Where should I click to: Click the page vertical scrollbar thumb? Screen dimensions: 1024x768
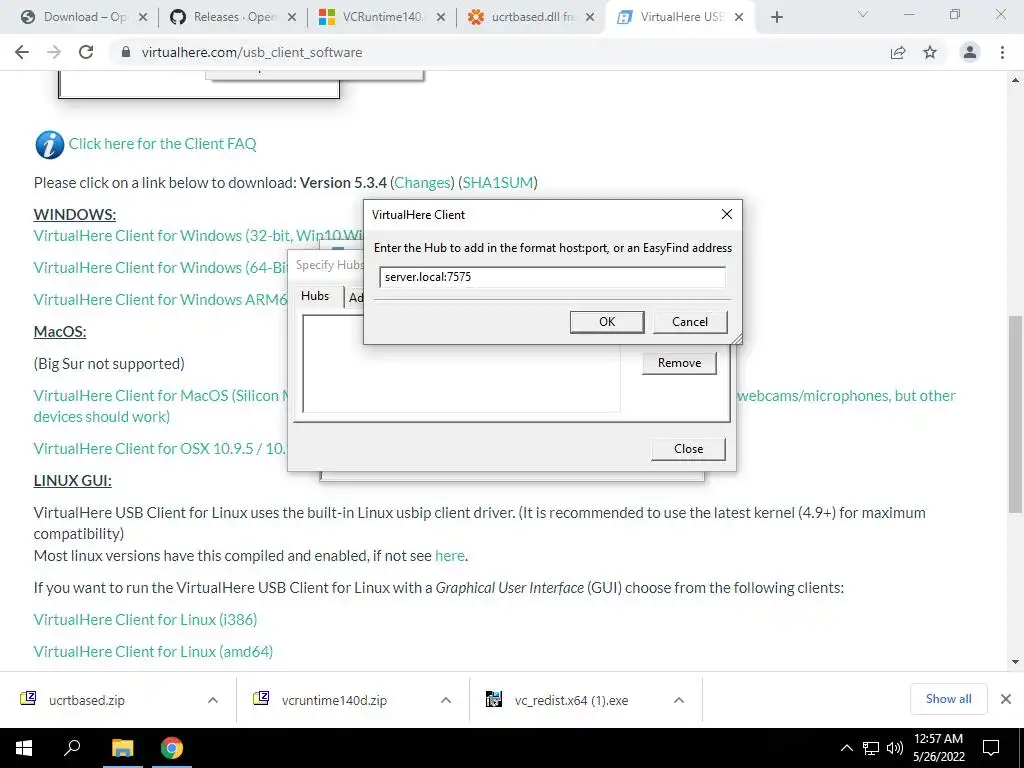(1015, 414)
